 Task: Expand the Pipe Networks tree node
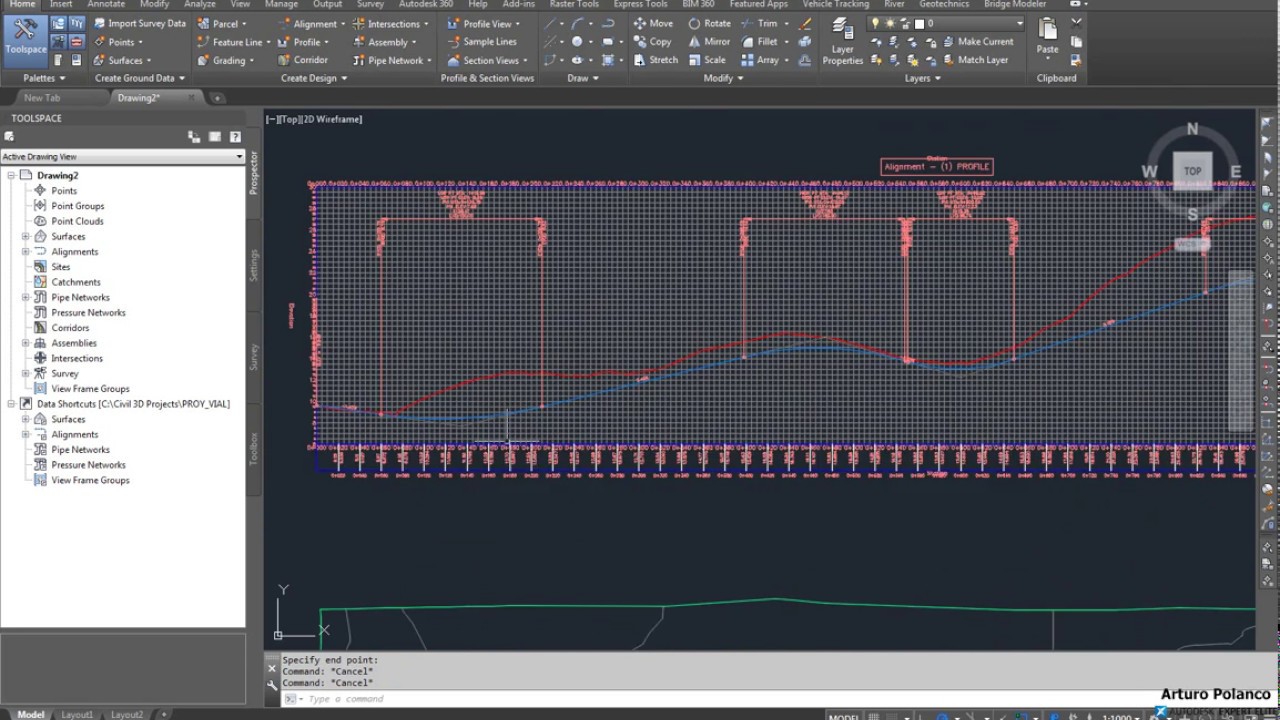(26, 297)
